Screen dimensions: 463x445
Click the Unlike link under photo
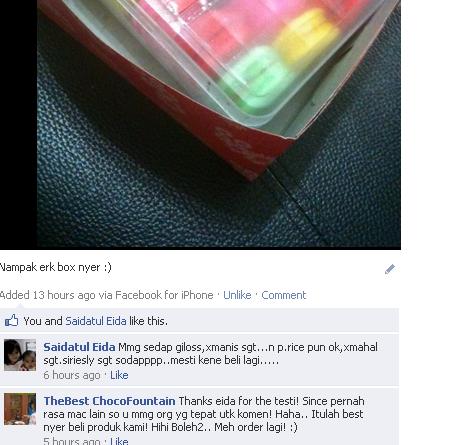(237, 295)
